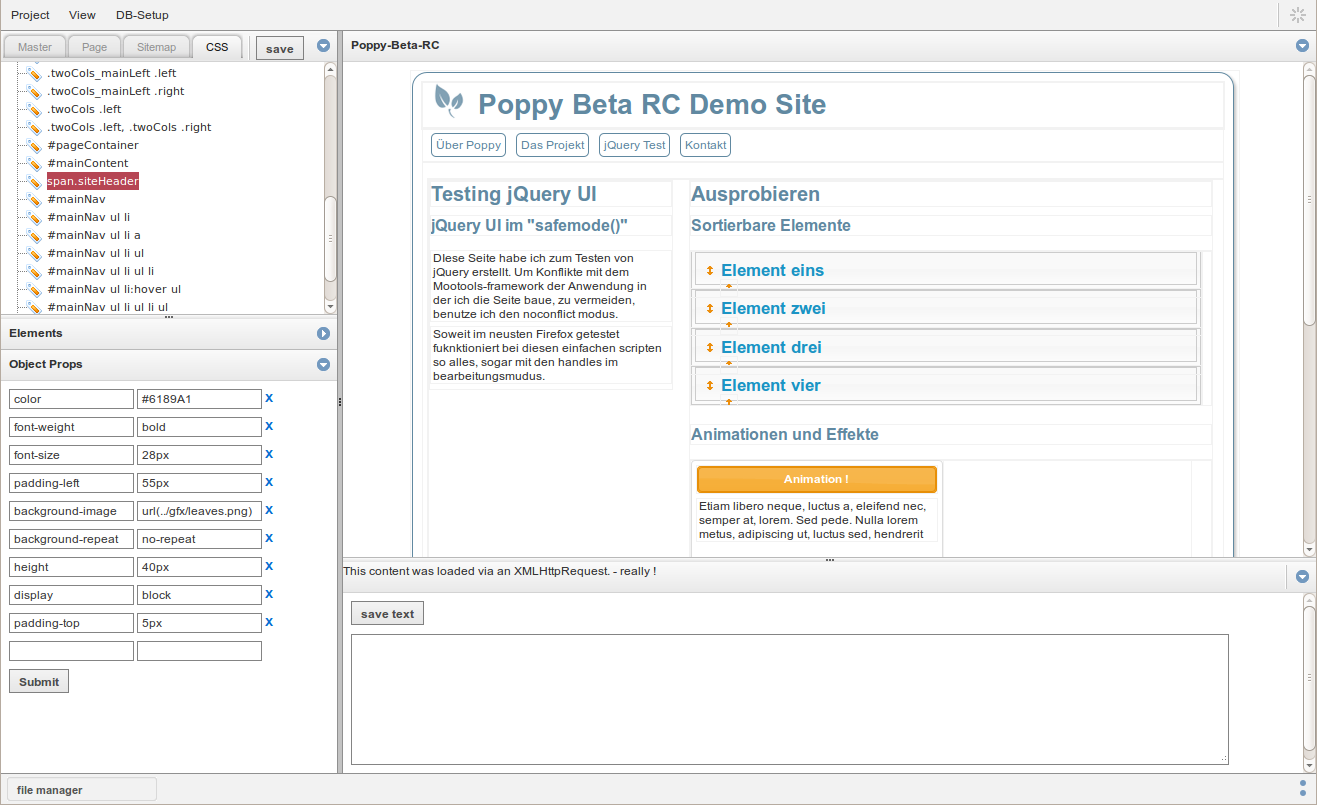This screenshot has height=805, width=1317.
Task: Click the leaf logo next to Poppy heading
Action: coord(450,102)
